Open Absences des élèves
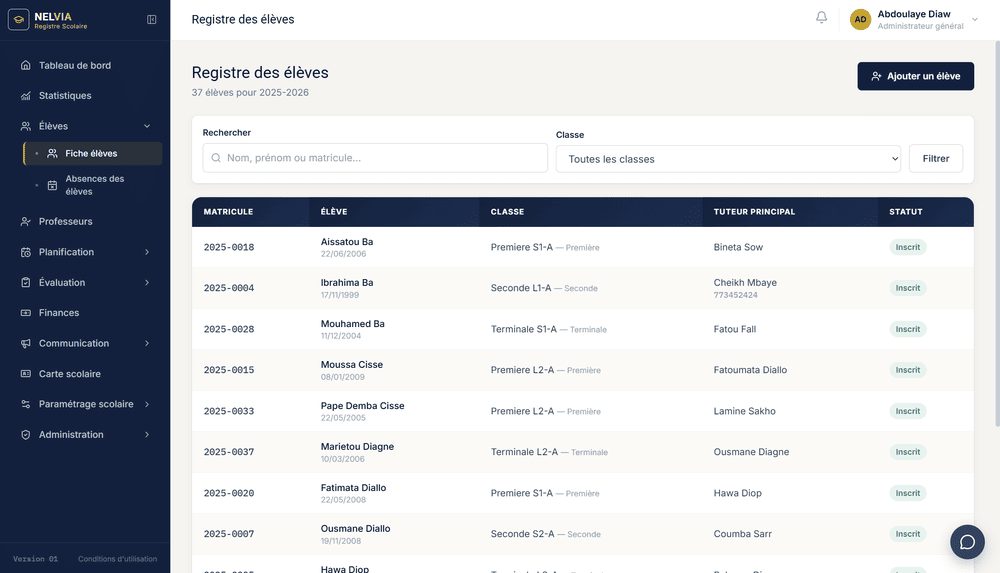Image resolution: width=1000 pixels, height=573 pixels. (x=94, y=185)
